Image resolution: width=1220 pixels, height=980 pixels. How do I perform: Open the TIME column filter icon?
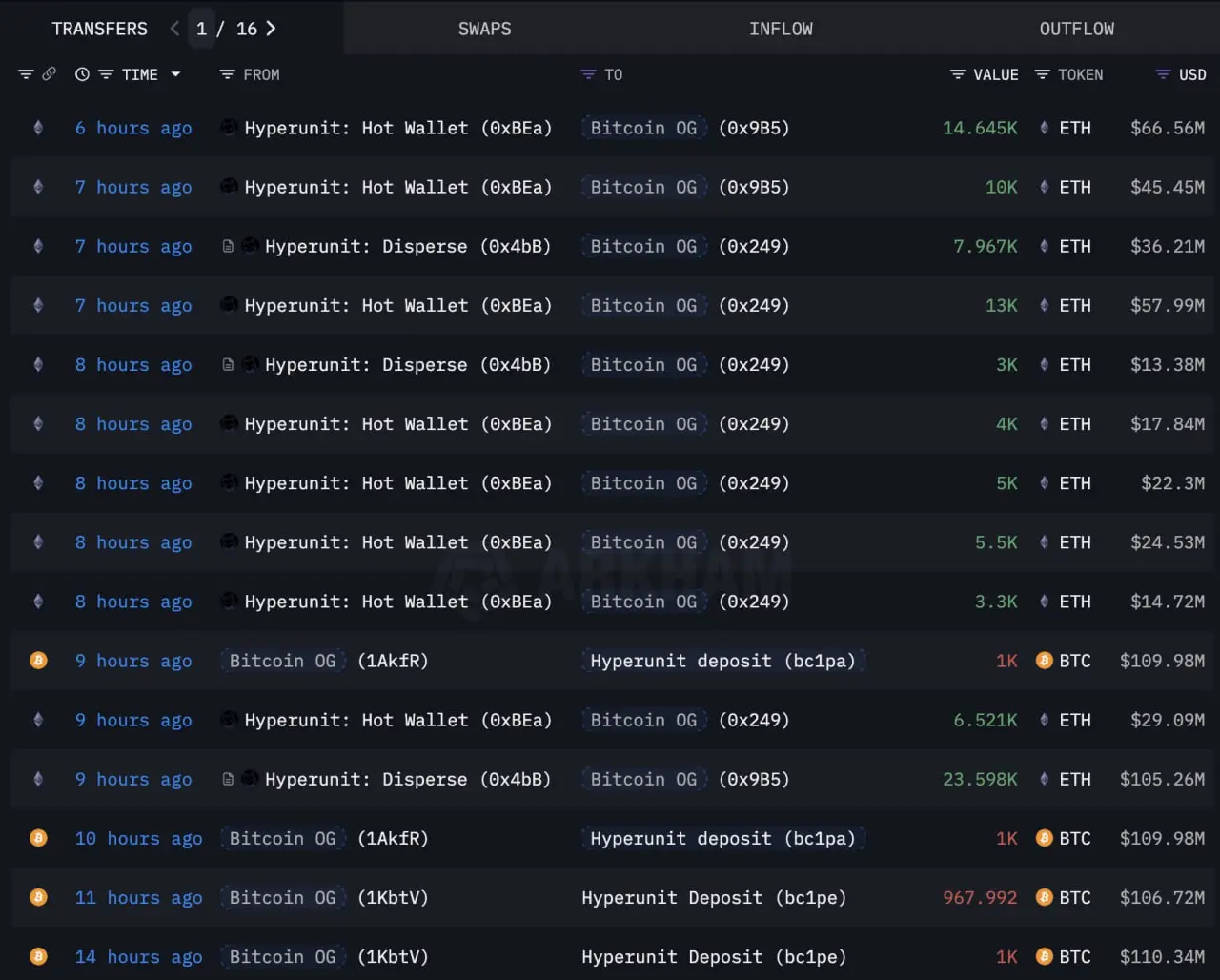106,74
